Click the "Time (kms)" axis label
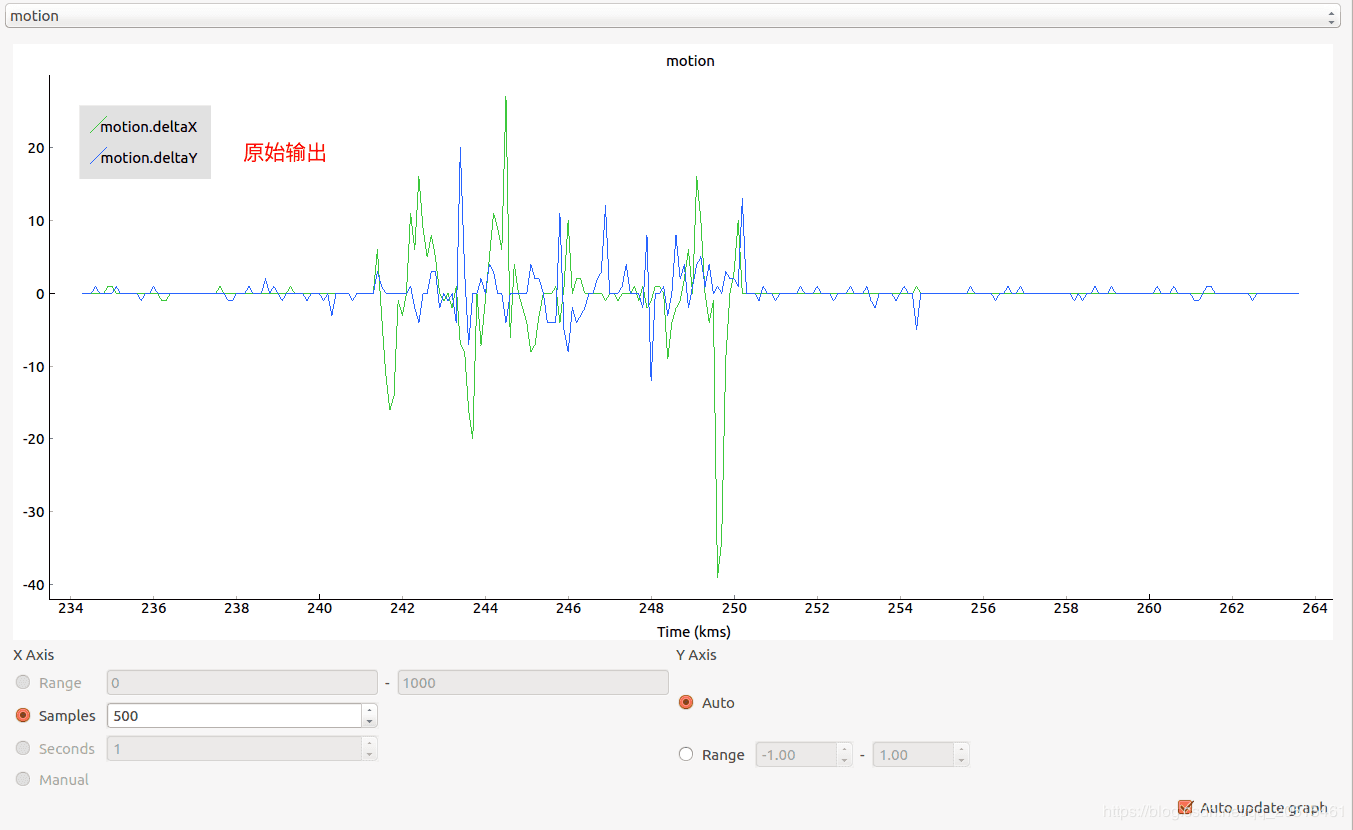 (694, 632)
